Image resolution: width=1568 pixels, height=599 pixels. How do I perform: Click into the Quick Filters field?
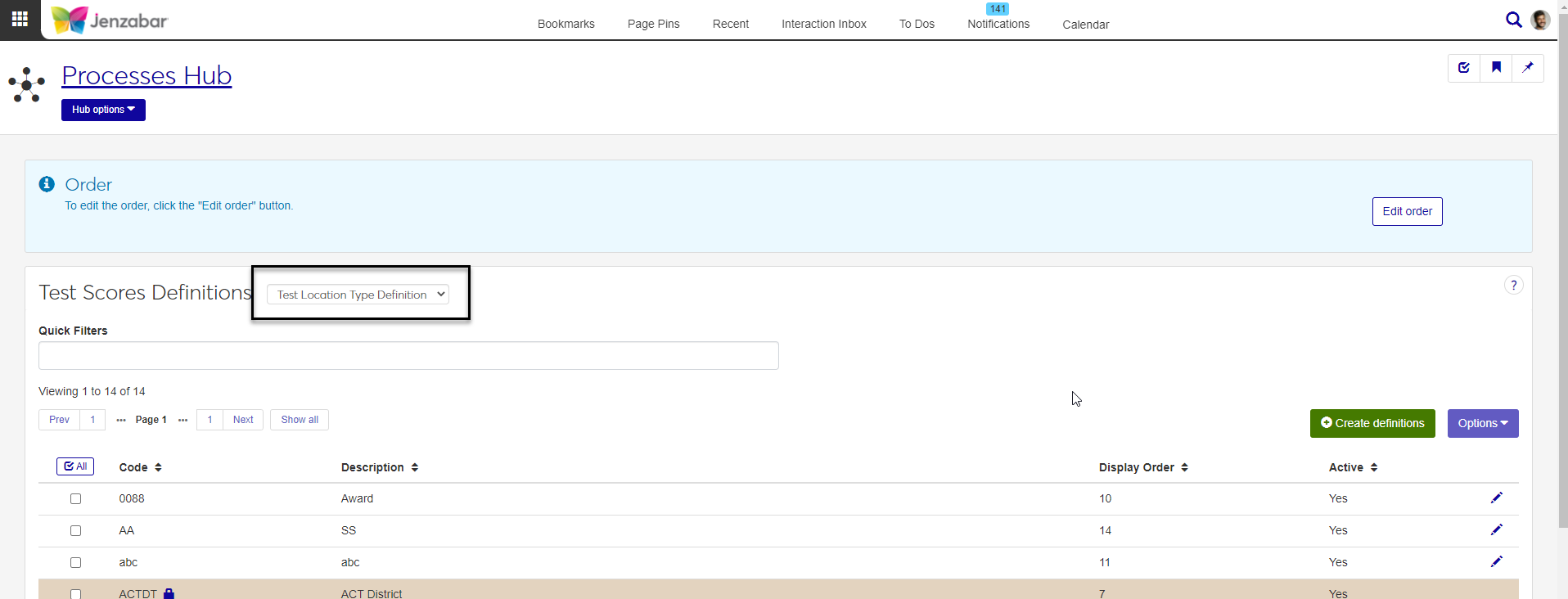(x=408, y=356)
